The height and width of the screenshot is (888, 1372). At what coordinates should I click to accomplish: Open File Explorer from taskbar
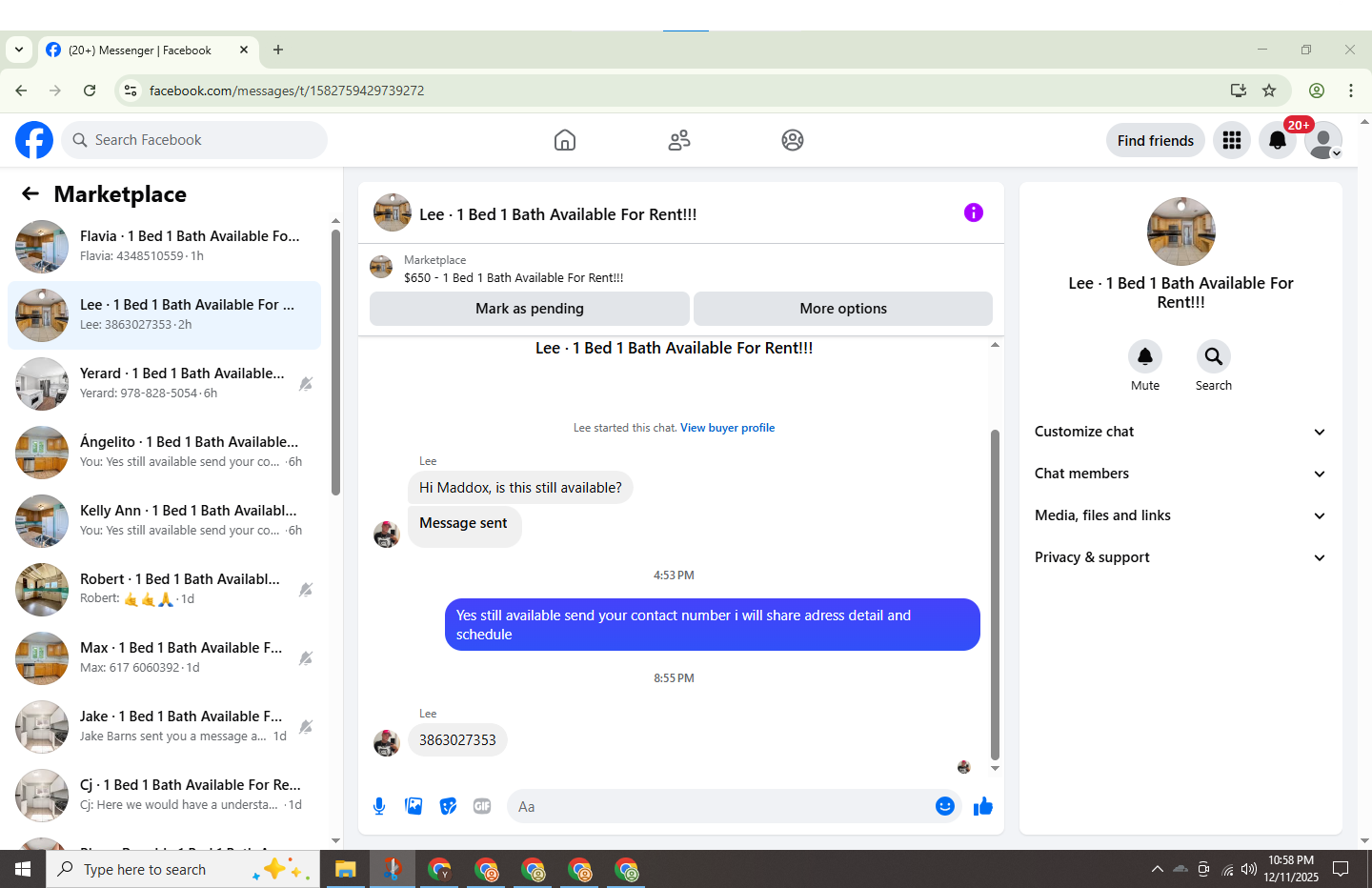coord(345,869)
